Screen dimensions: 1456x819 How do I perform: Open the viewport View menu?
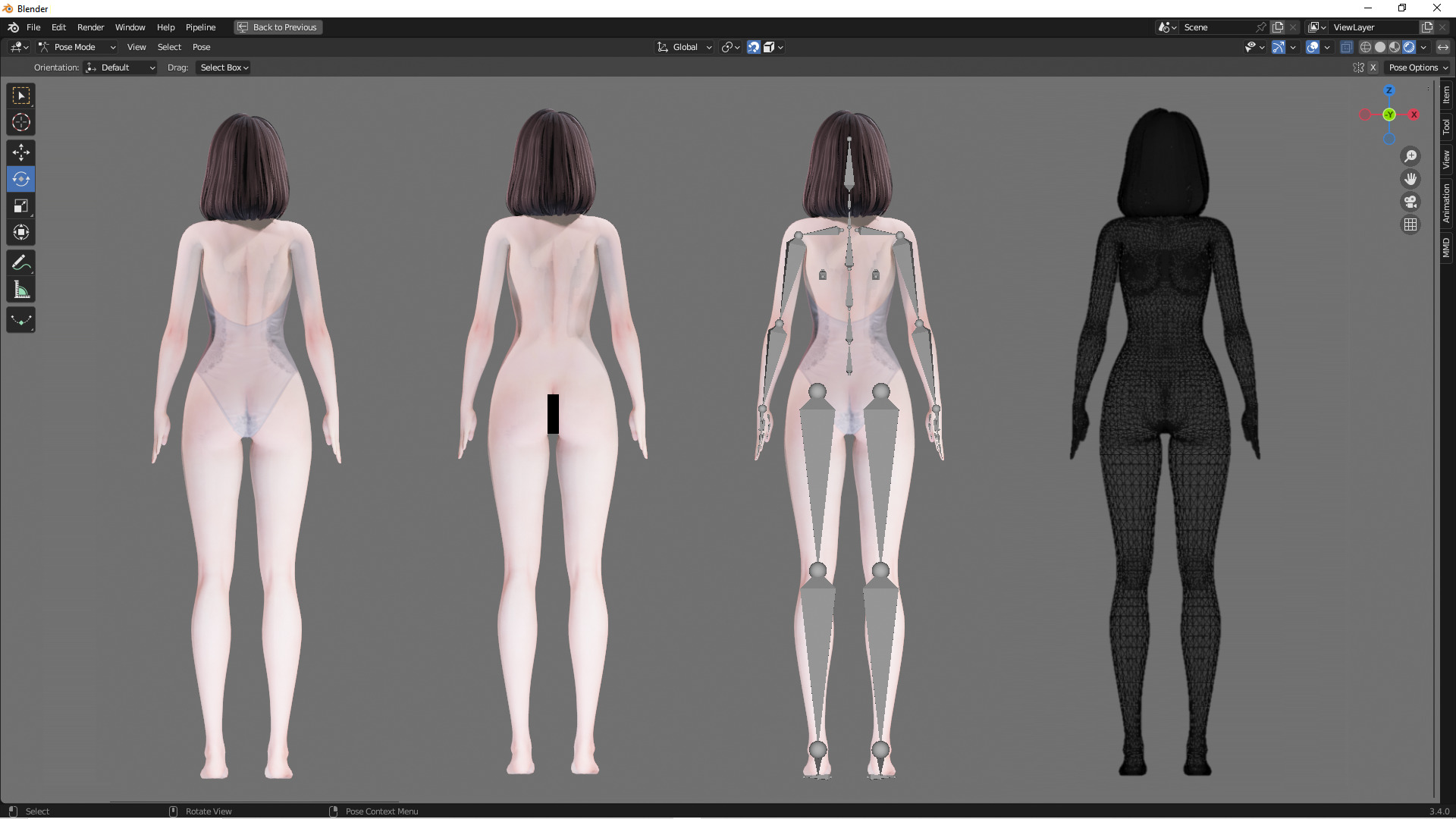pos(136,47)
